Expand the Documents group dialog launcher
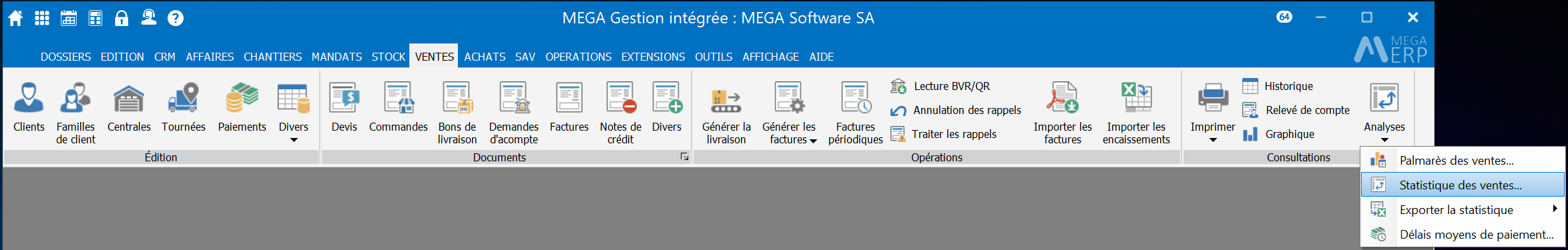This screenshot has height=250, width=1568. [684, 157]
